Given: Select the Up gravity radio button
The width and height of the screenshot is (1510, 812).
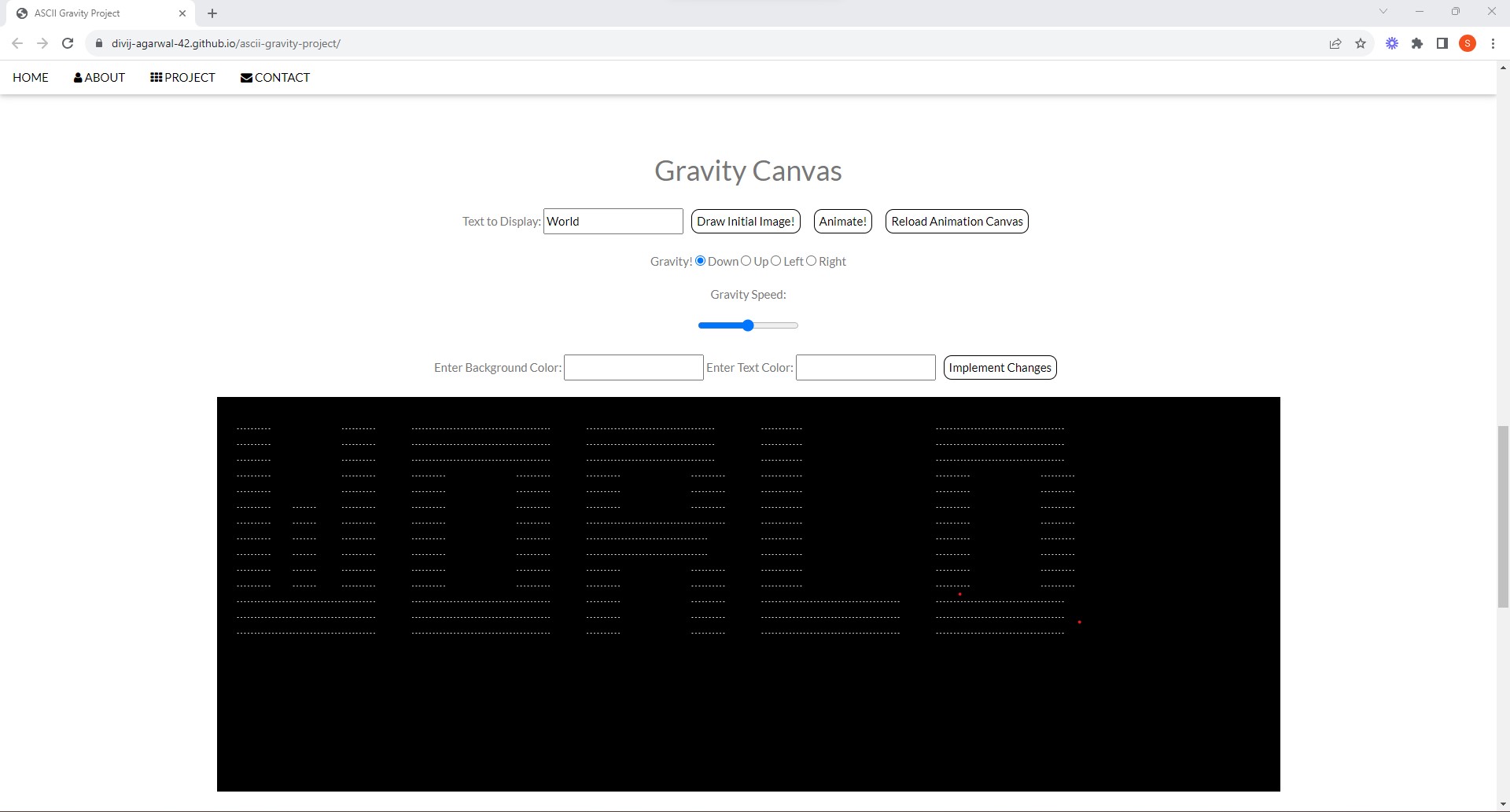Looking at the screenshot, I should click(746, 261).
